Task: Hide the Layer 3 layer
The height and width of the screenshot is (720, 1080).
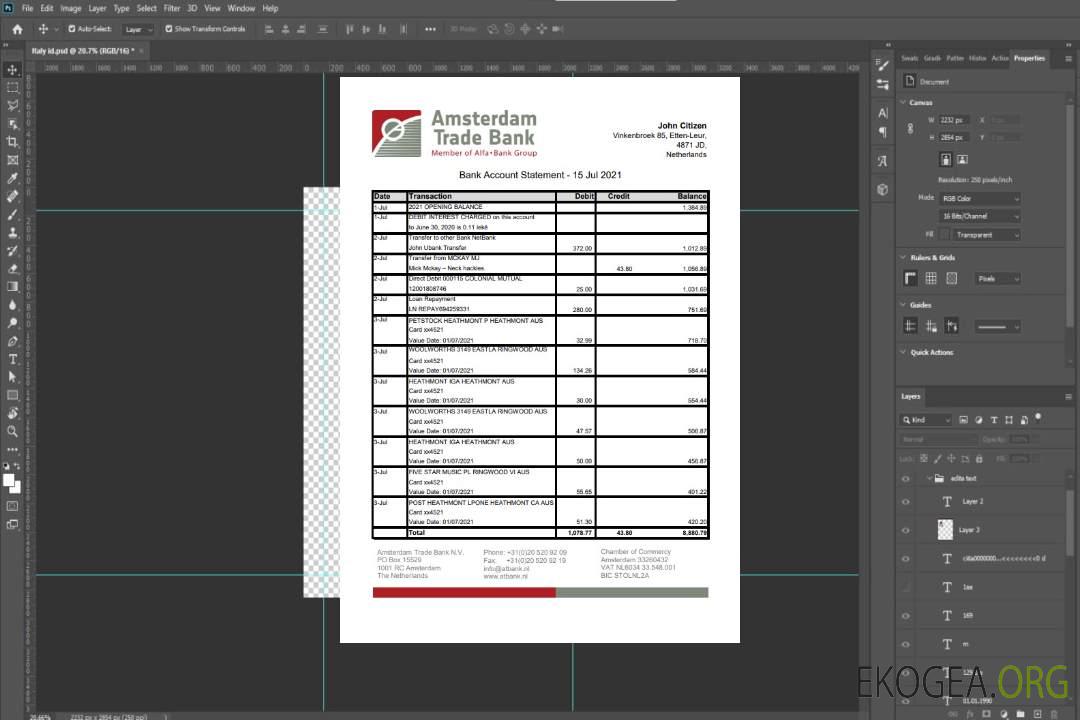Action: (x=906, y=530)
